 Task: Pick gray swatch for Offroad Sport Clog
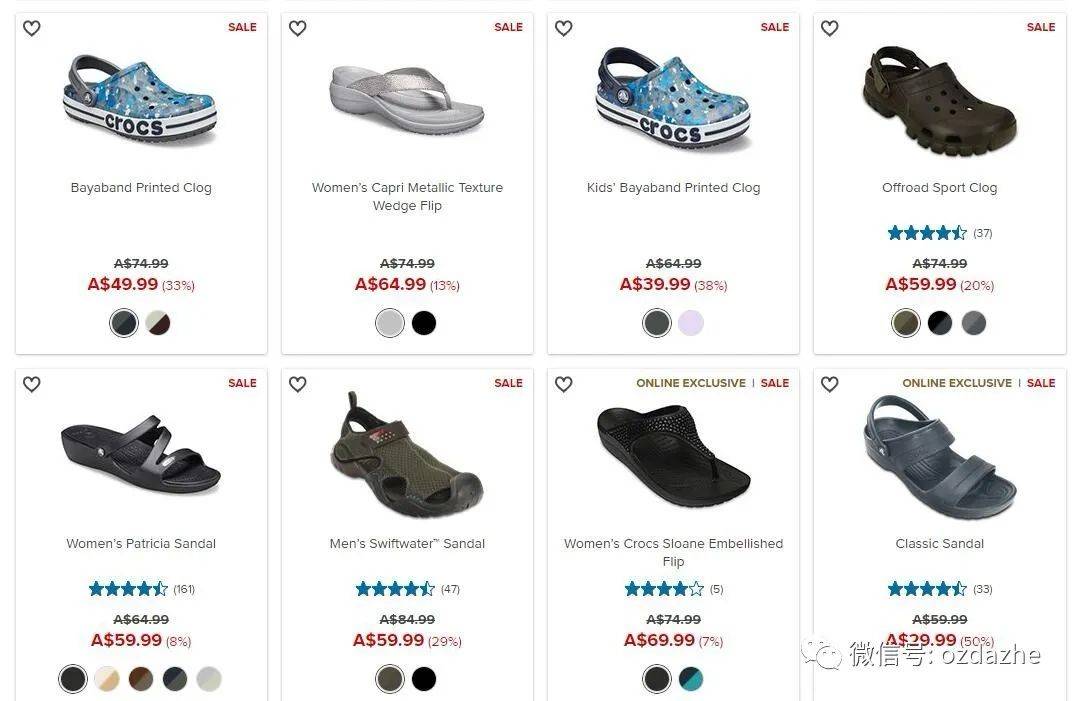pos(974,323)
